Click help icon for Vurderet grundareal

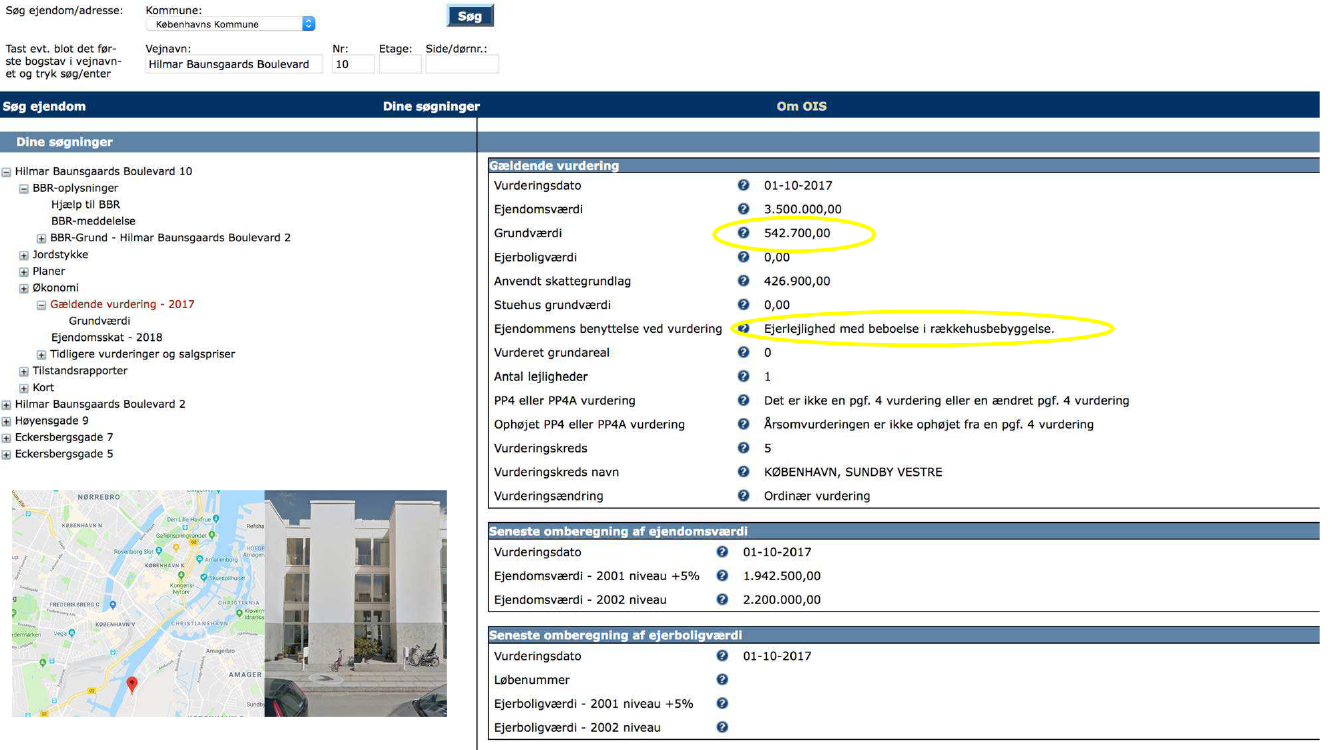coord(743,352)
